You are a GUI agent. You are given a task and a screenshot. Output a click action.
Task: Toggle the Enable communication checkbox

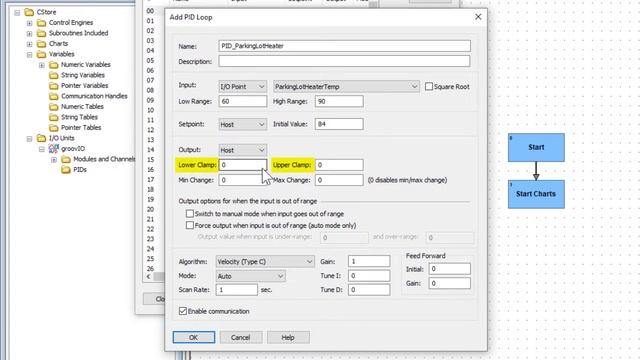pos(183,311)
